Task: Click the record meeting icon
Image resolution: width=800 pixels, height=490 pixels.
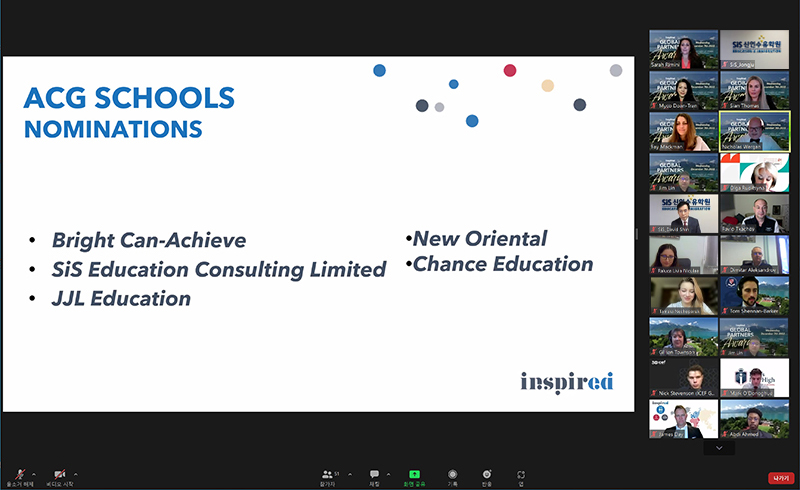Action: point(453,474)
